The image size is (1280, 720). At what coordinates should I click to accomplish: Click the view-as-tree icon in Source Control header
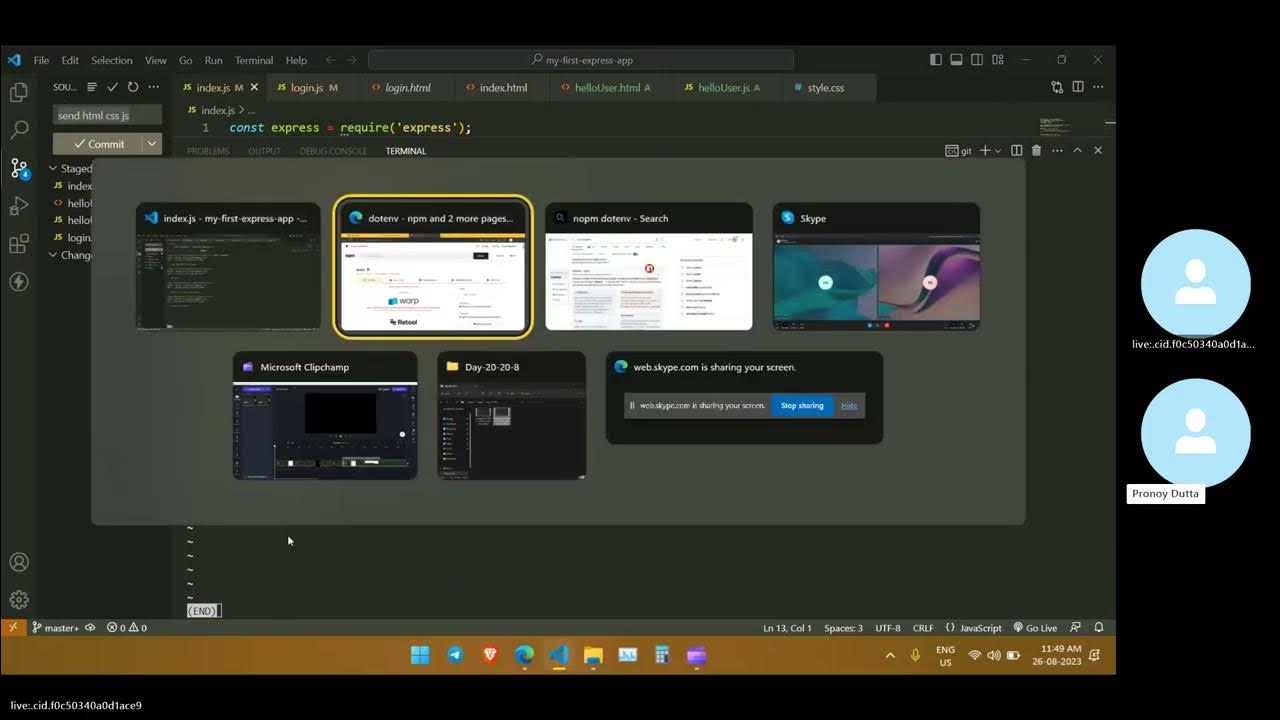pyautogui.click(x=92, y=87)
